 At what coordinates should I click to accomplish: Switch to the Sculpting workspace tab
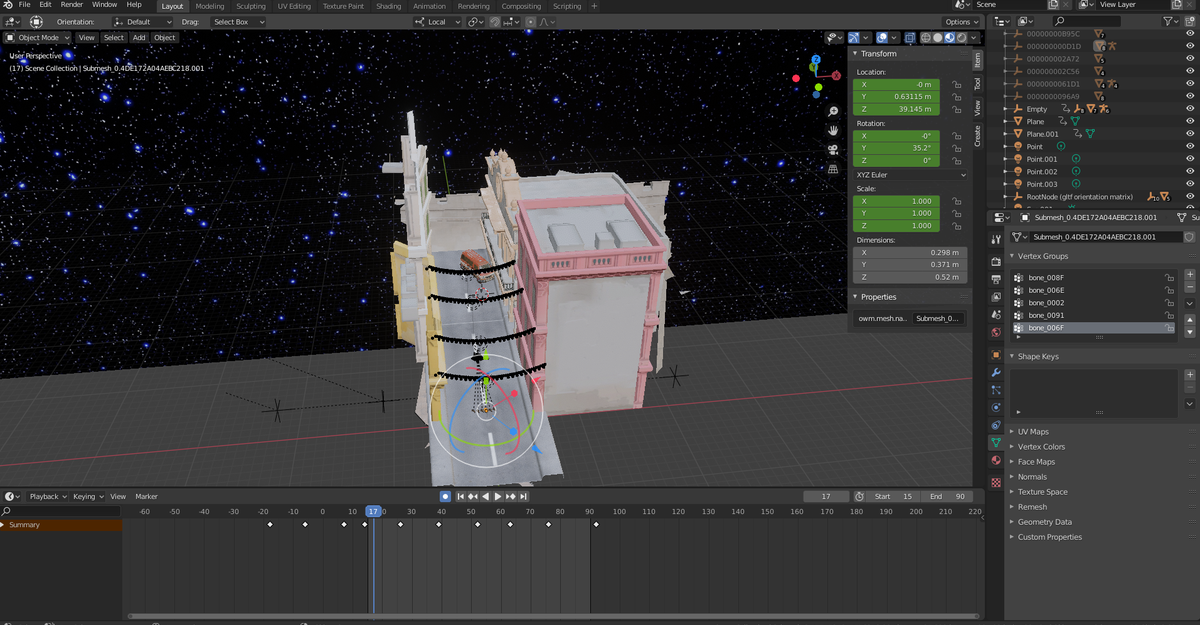pos(251,6)
